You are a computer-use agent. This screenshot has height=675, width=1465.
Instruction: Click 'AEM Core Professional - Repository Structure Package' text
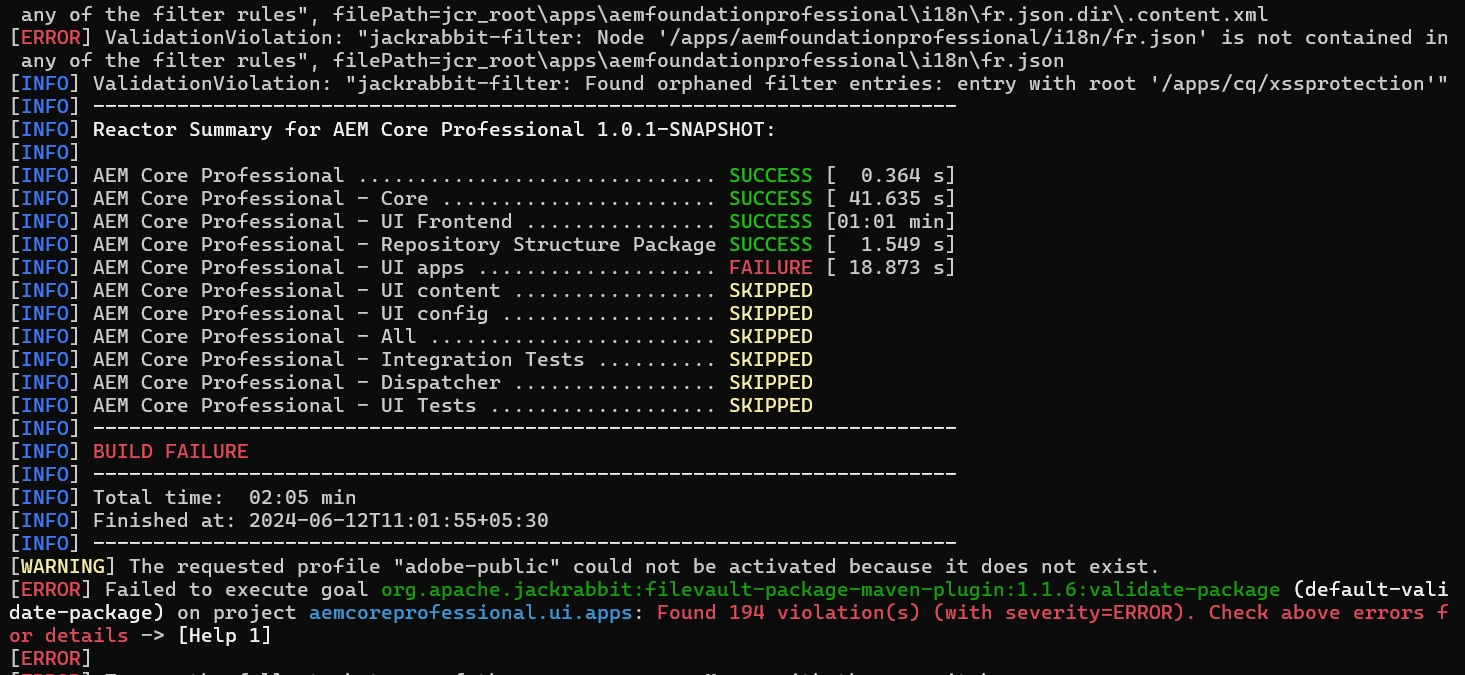404,245
